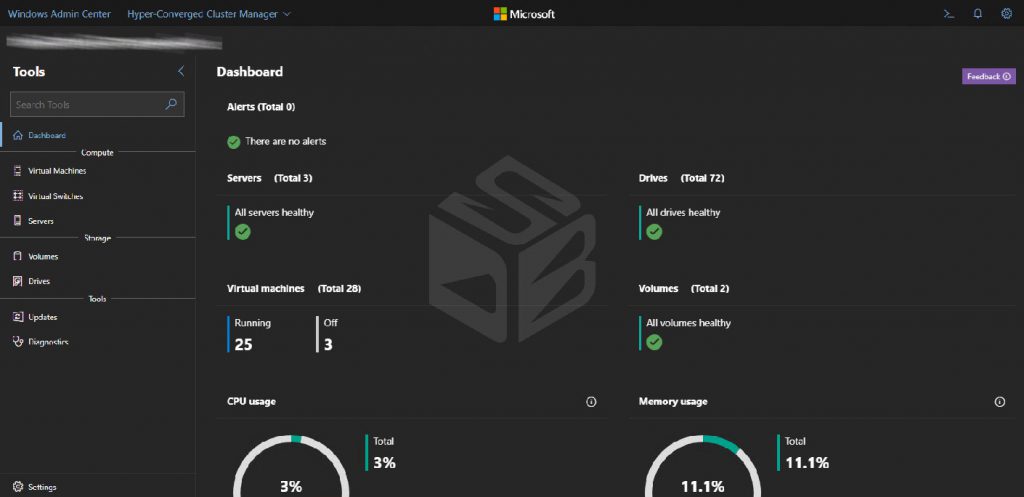1024x497 pixels.
Task: Click the Diagnostics stethoscope icon
Action: coord(18,342)
